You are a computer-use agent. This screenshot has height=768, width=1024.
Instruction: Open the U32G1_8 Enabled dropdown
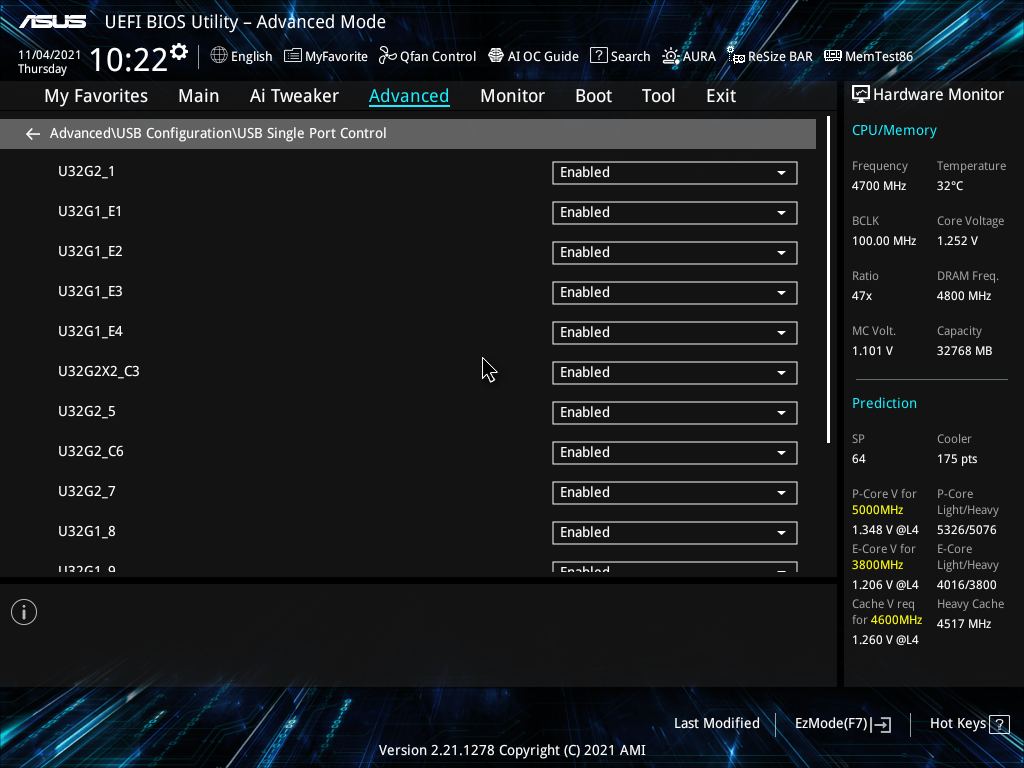675,532
